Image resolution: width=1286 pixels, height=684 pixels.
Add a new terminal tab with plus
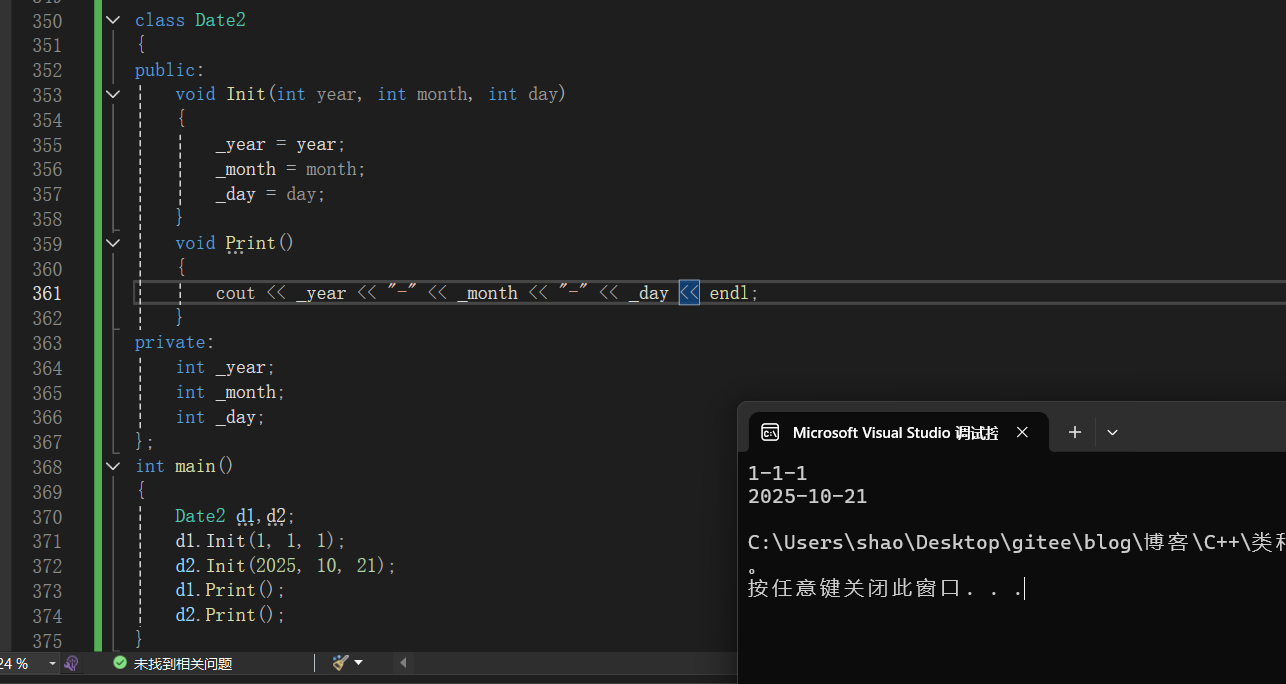click(1075, 432)
